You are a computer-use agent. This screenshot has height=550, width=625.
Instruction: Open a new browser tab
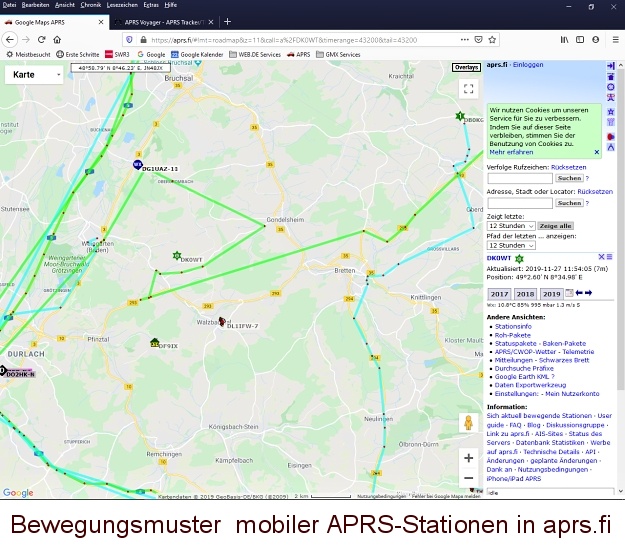point(227,22)
